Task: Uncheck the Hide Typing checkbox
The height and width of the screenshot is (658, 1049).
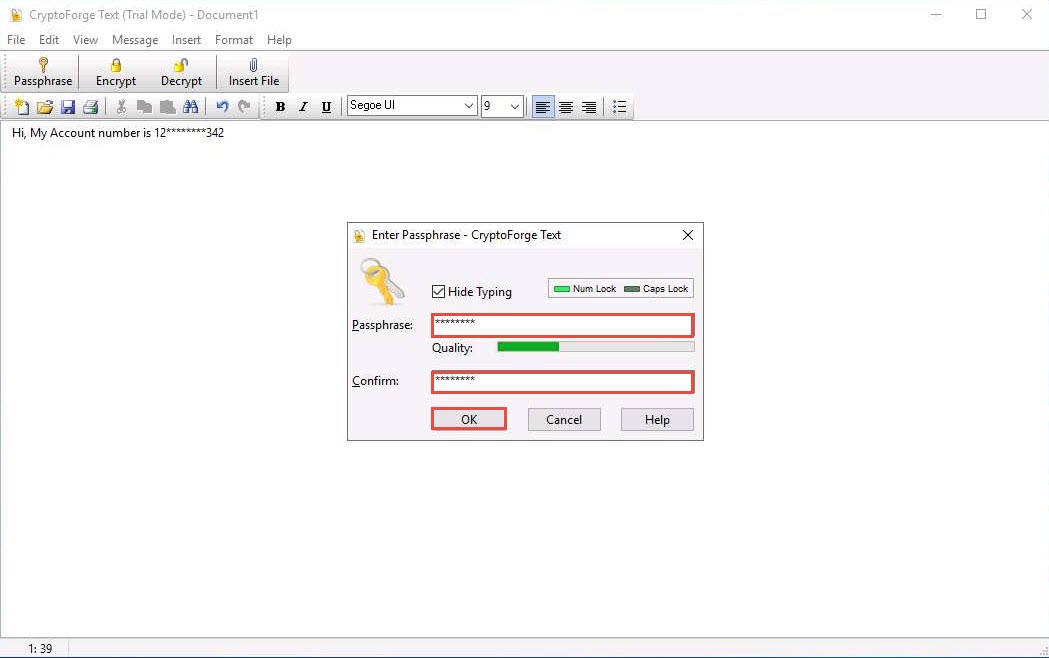Action: (438, 292)
